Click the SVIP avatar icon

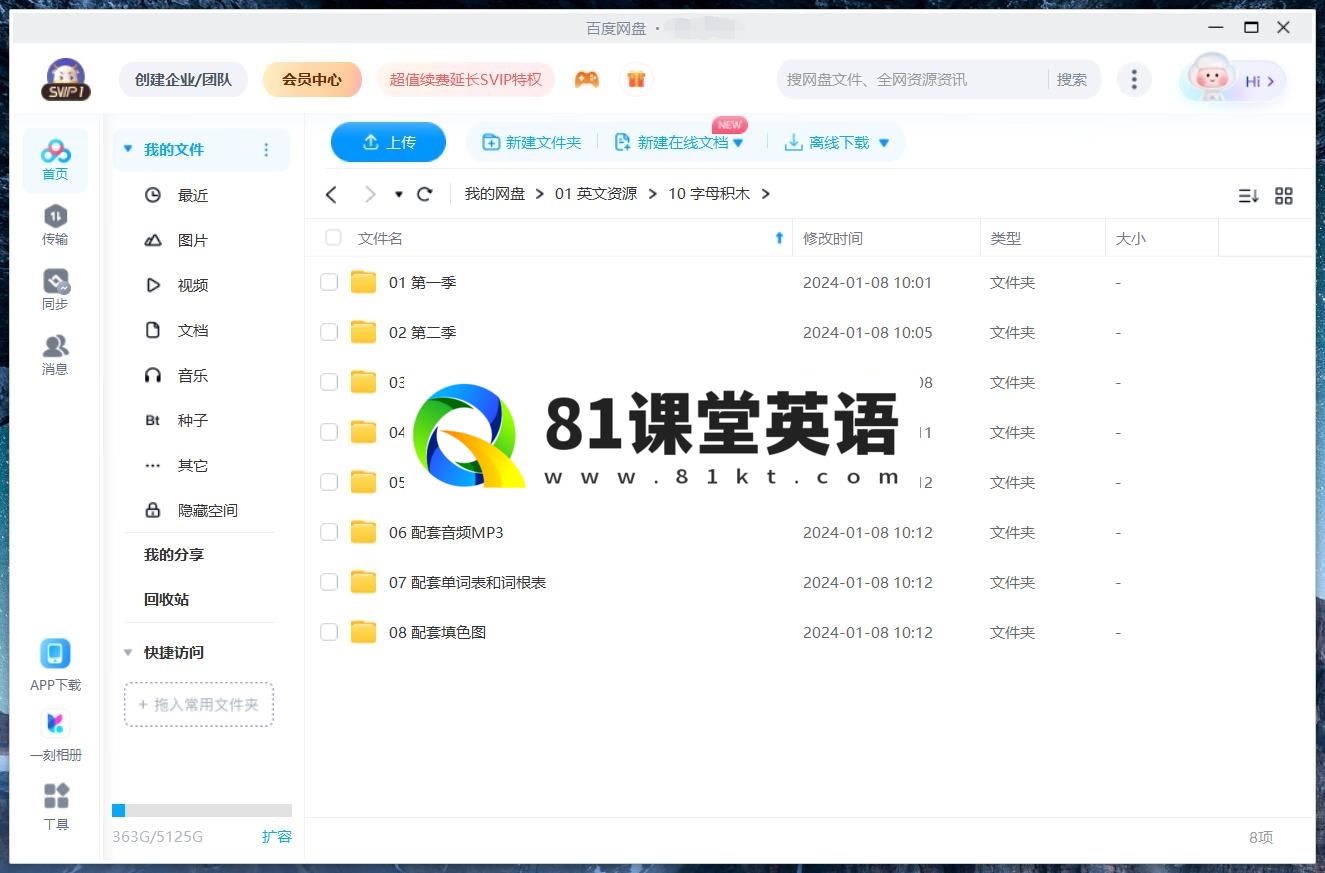tap(66, 80)
